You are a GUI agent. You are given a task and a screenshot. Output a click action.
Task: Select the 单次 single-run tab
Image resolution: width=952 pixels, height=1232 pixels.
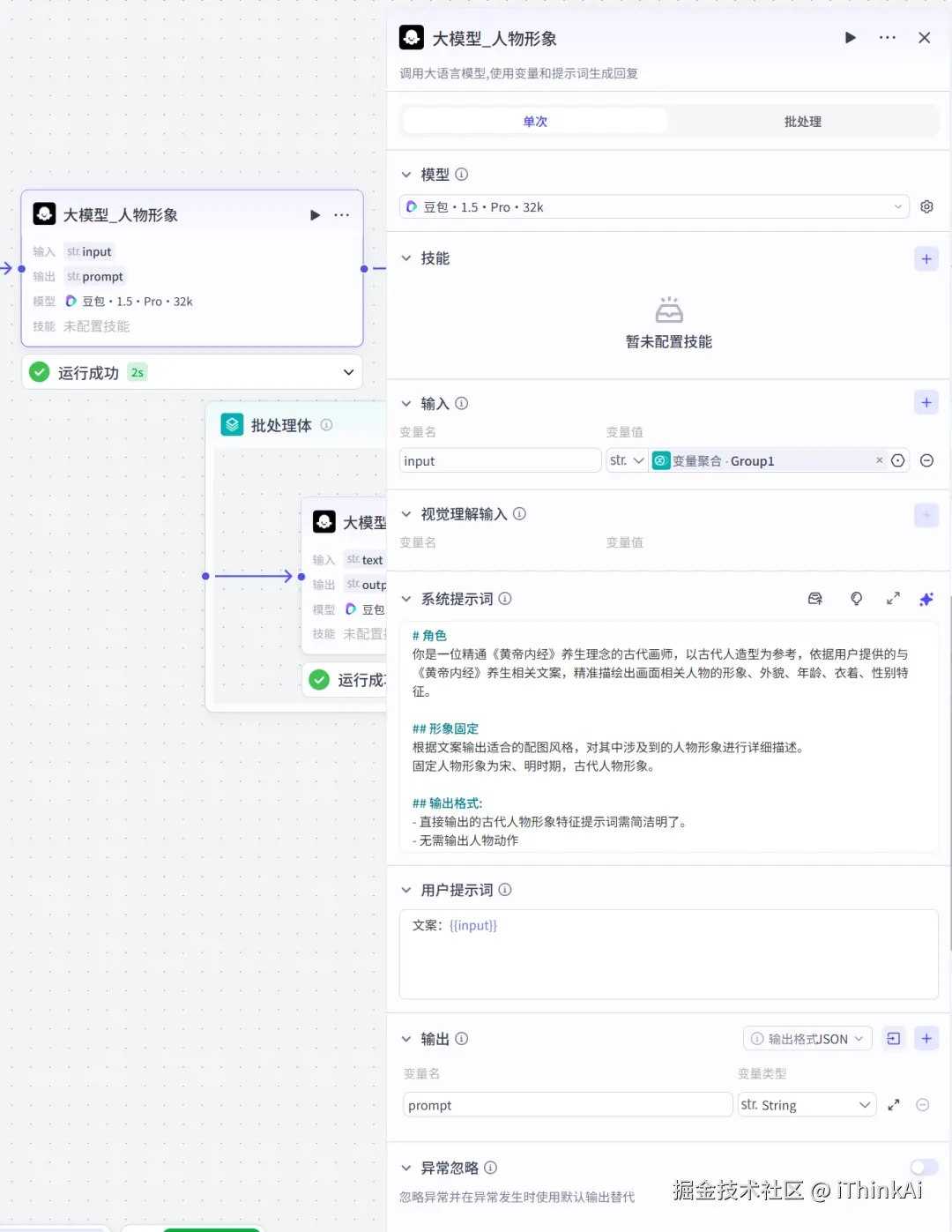coord(534,121)
